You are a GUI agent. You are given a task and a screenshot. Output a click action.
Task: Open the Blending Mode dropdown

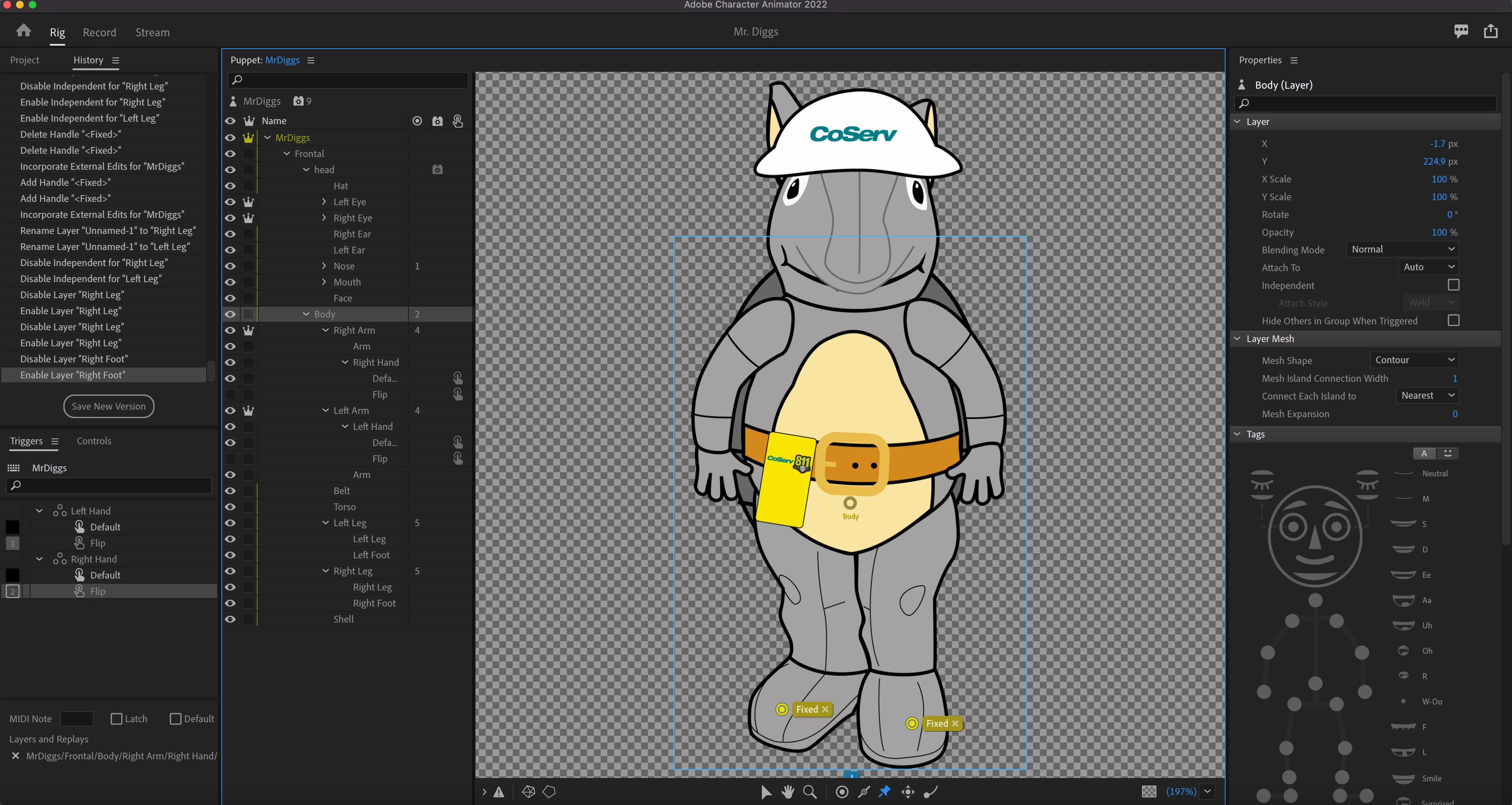point(1402,249)
